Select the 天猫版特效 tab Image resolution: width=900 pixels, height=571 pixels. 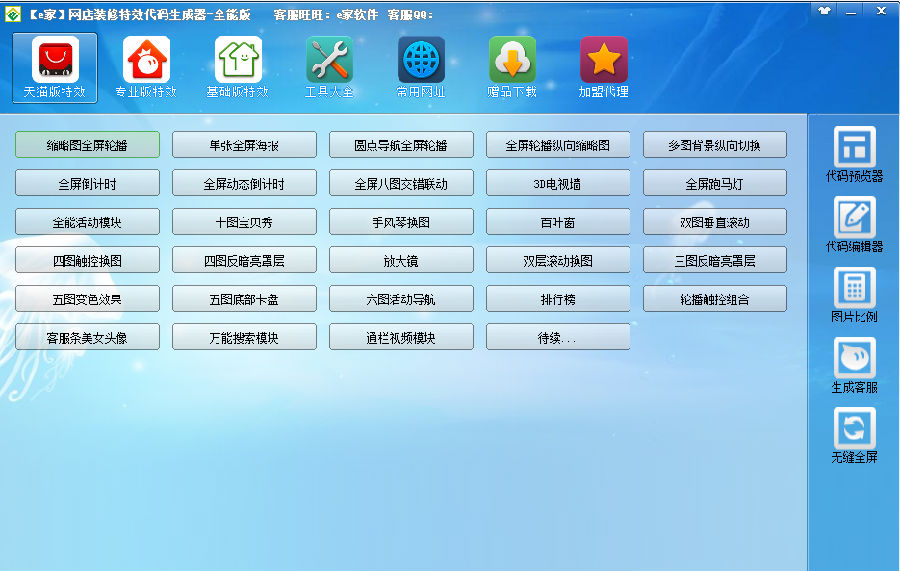pyautogui.click(x=55, y=61)
